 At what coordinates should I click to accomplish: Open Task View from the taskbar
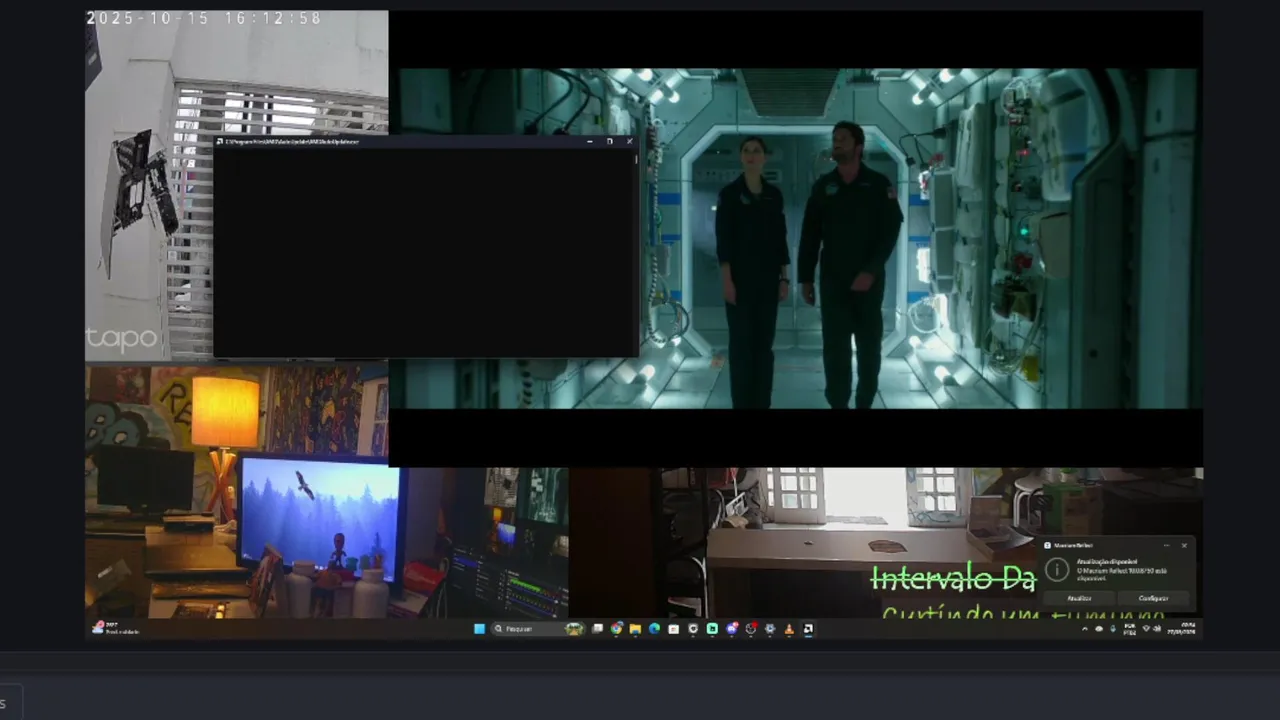597,629
